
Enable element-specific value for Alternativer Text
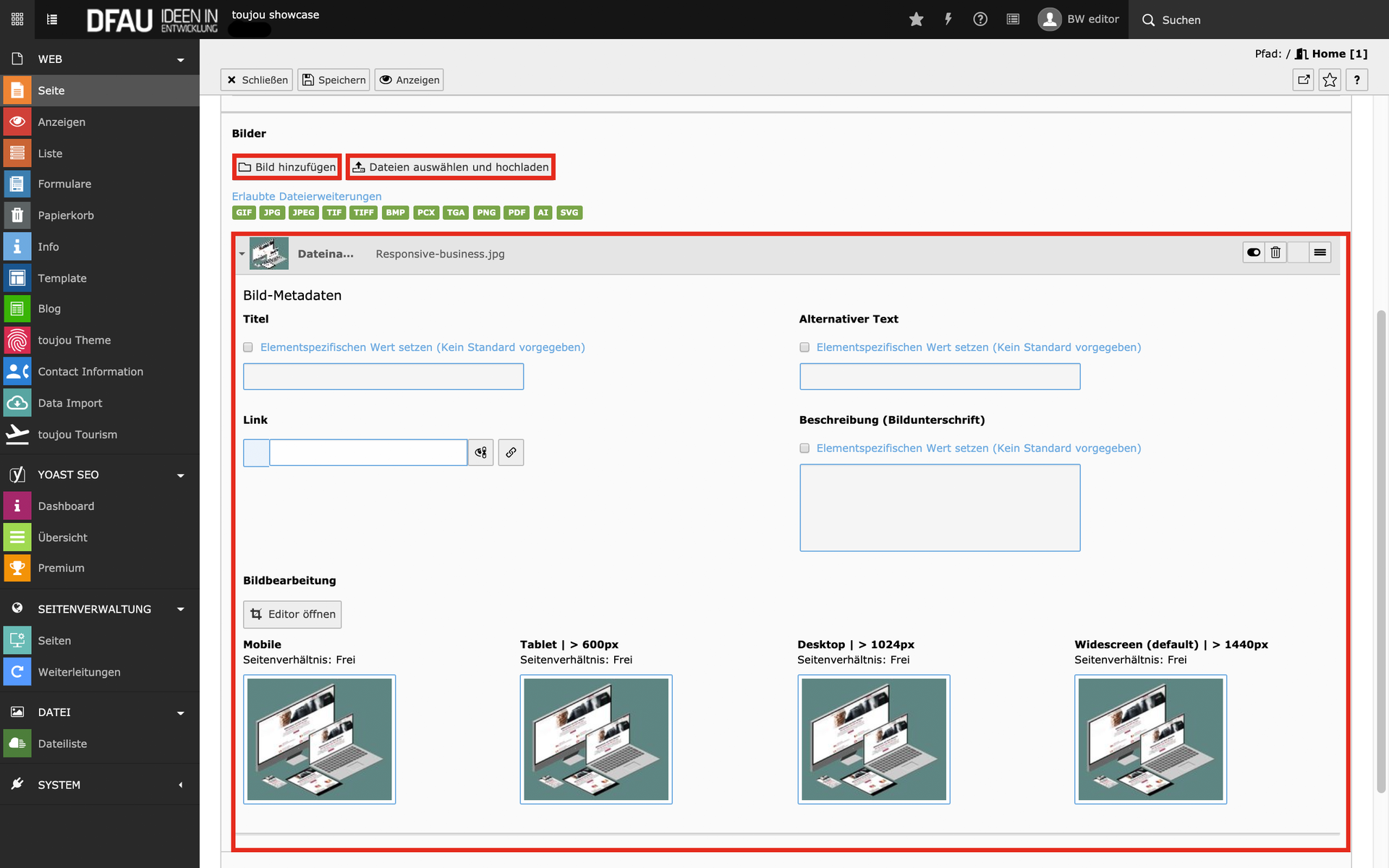coord(804,348)
